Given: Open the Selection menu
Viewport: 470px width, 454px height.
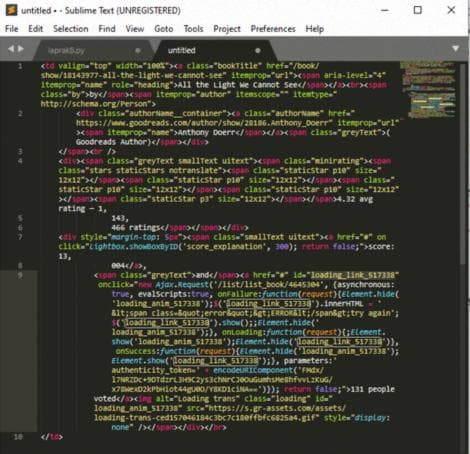Looking at the screenshot, I should (x=71, y=29).
